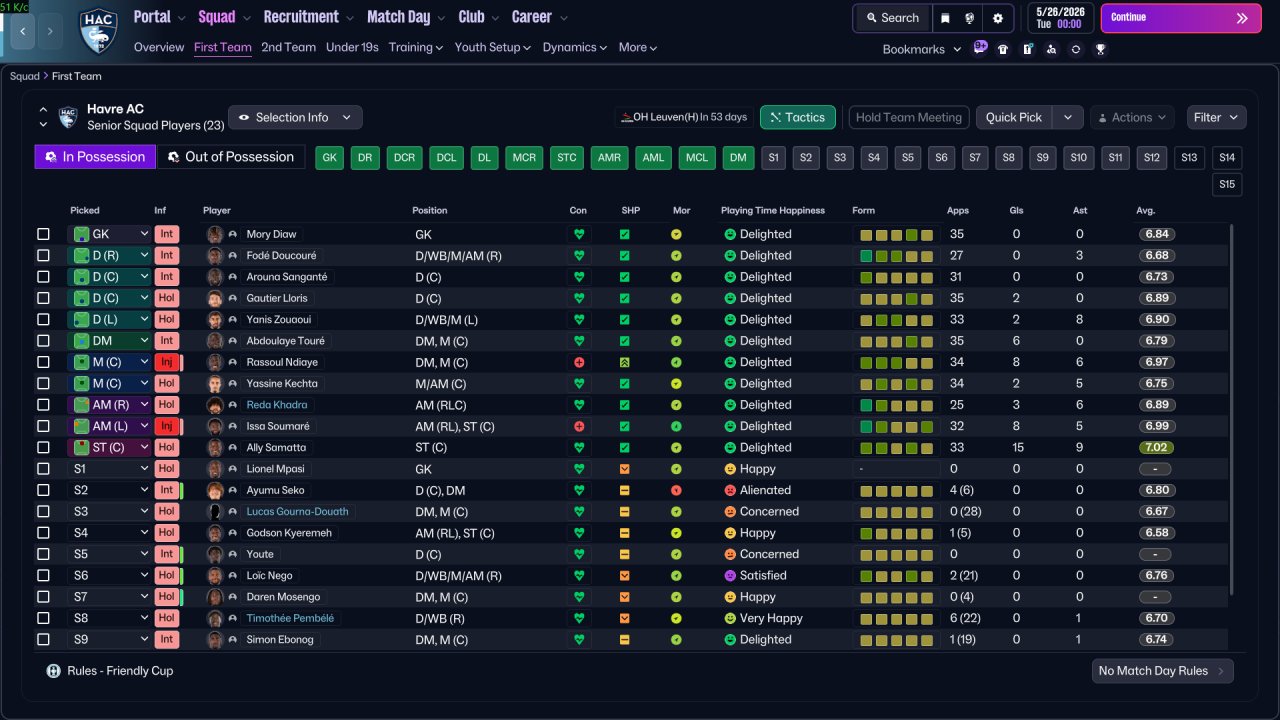Switch to the 2nd Team tab
The height and width of the screenshot is (720, 1280).
tap(288, 47)
